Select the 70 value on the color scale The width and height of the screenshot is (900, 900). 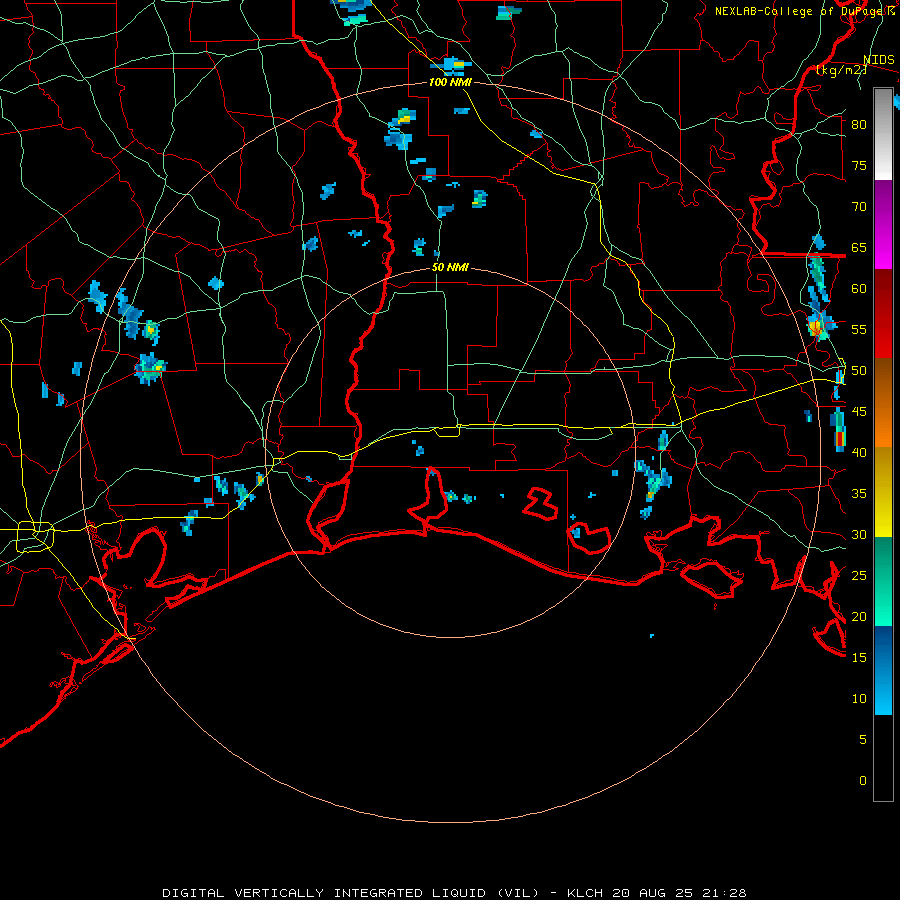pos(859,207)
